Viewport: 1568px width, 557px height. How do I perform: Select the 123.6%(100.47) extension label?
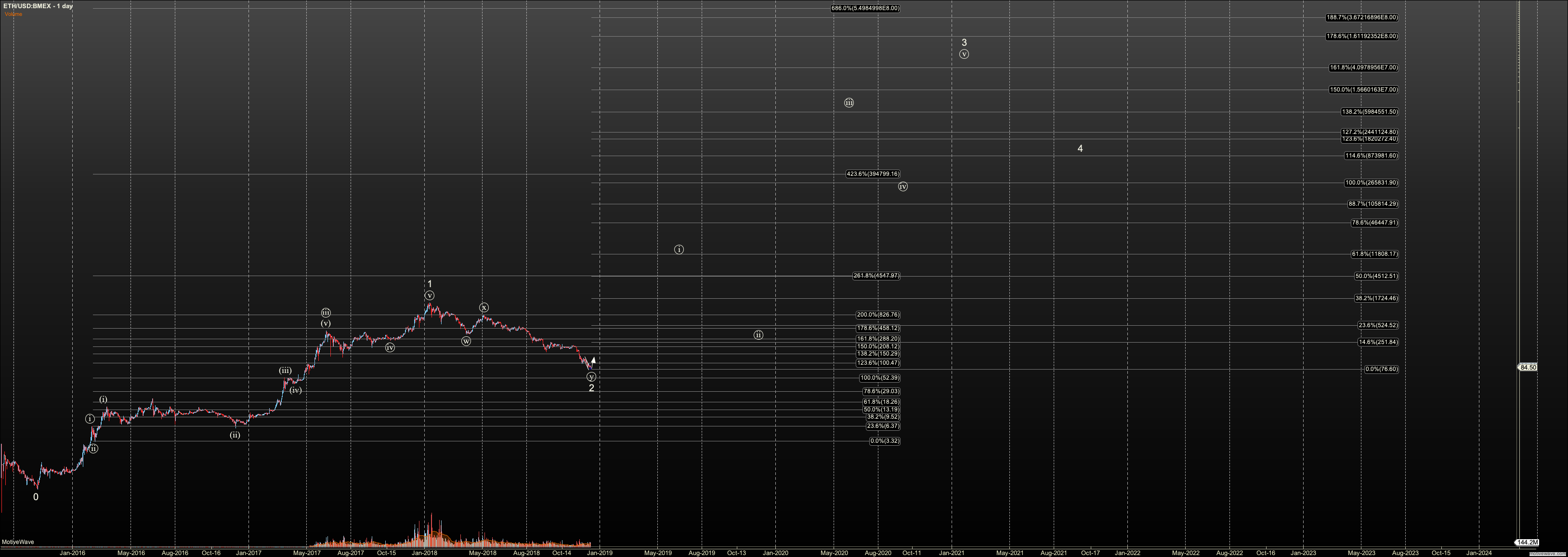pos(878,363)
